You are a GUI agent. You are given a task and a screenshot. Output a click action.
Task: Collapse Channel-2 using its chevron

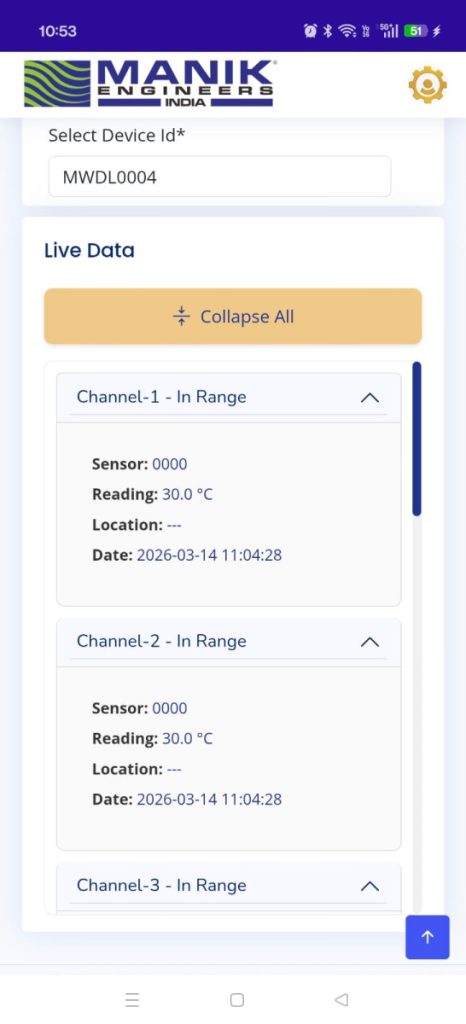pyautogui.click(x=369, y=641)
